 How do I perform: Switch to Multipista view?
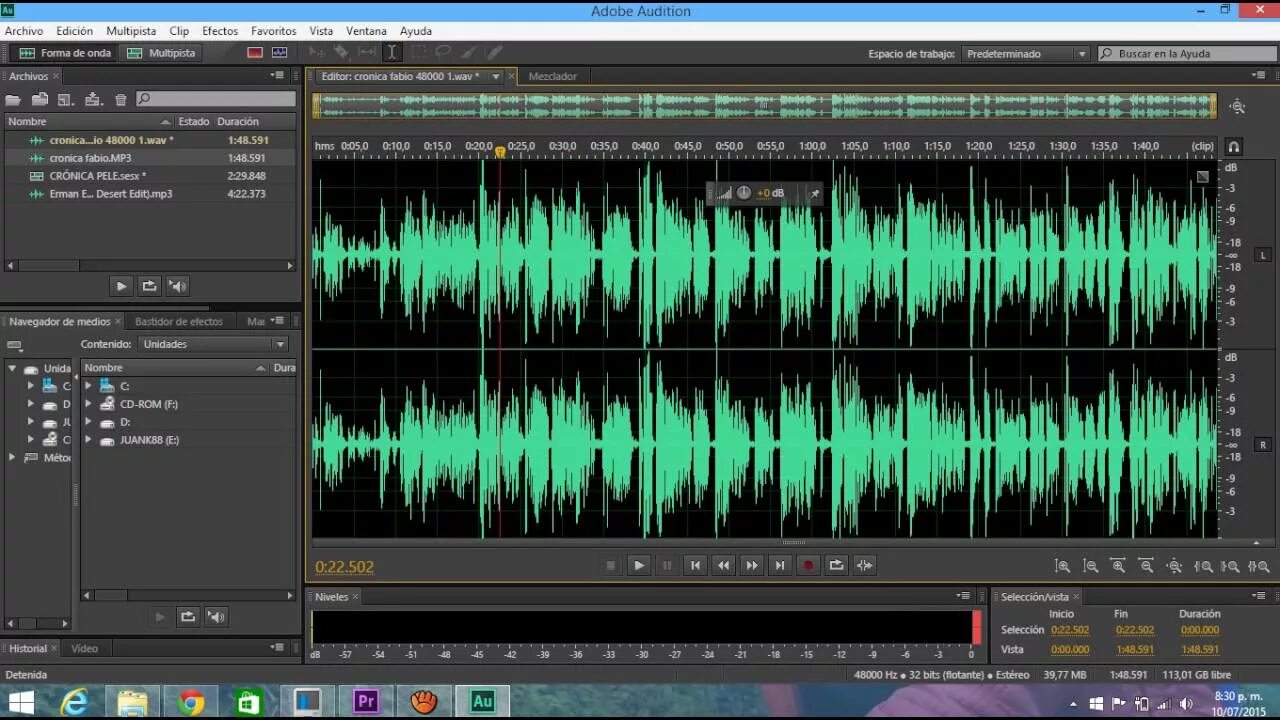(161, 52)
